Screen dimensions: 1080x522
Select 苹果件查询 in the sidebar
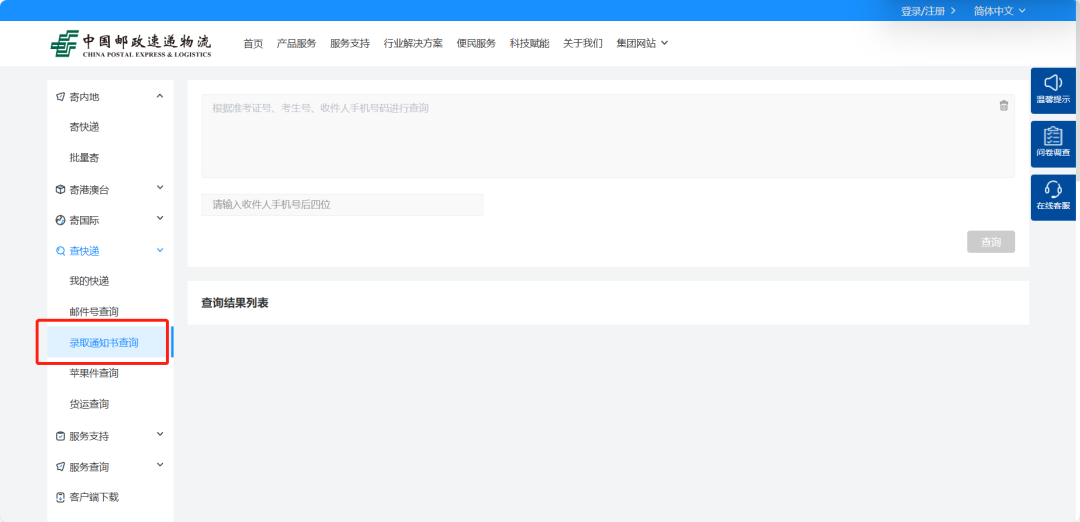[94, 373]
